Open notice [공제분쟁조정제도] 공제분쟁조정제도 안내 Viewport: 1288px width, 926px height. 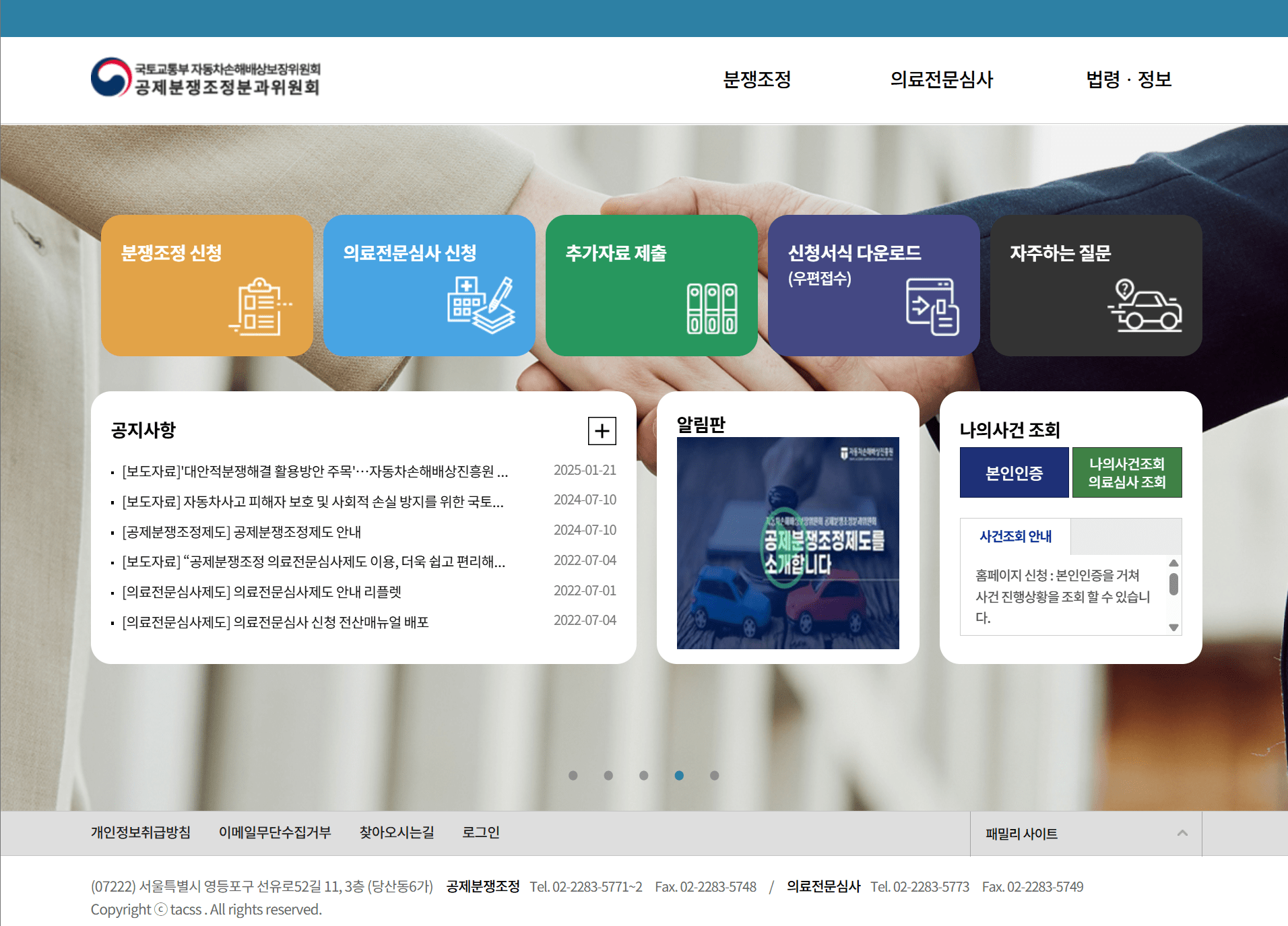[x=242, y=531]
